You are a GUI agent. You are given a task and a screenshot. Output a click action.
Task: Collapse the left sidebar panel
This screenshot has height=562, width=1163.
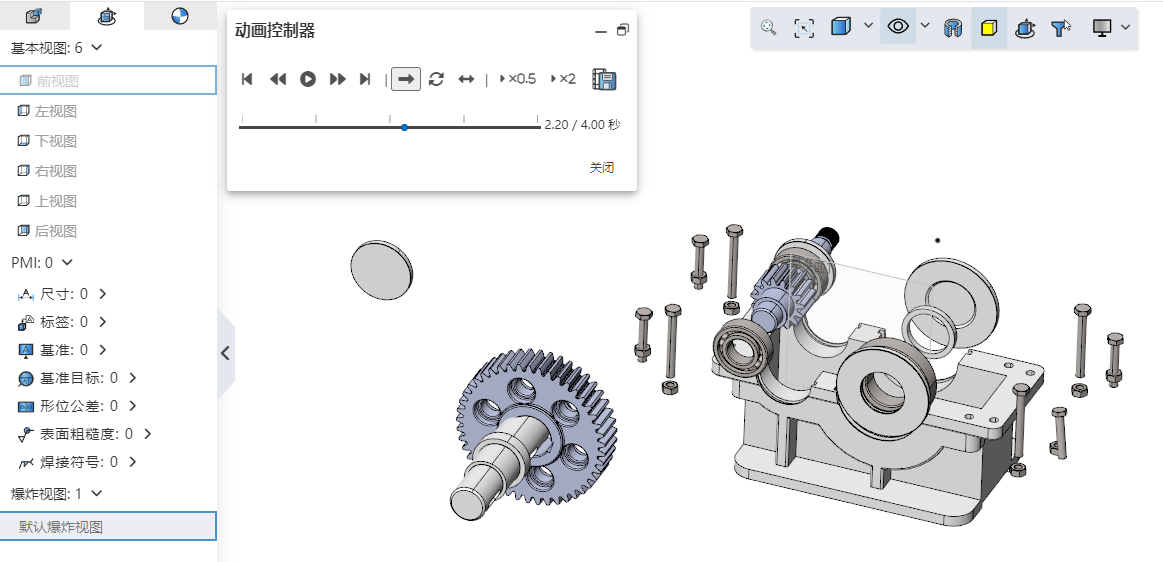(x=225, y=354)
